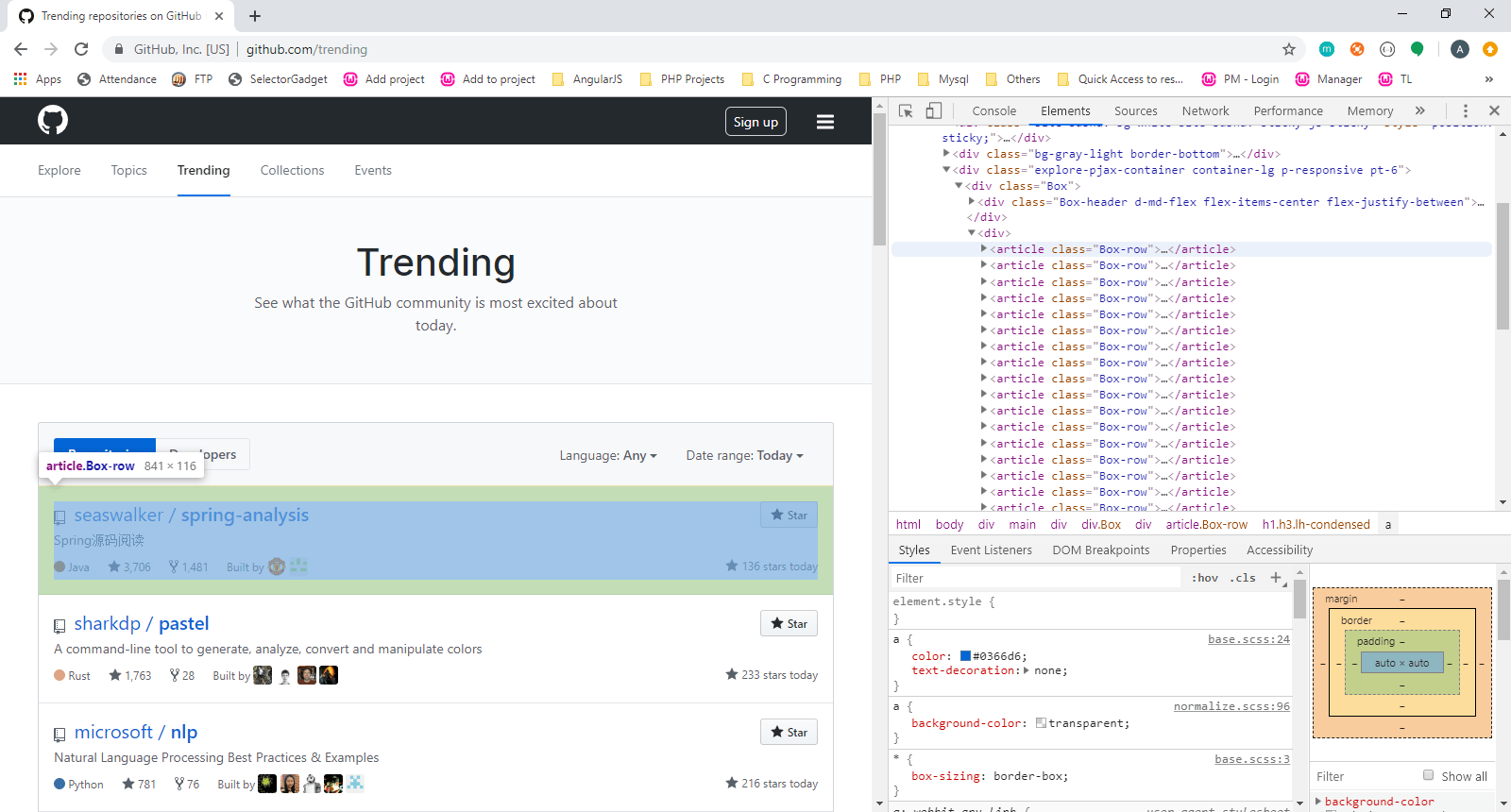Star the sharkdp / pastel repository
Image resolution: width=1511 pixels, height=812 pixels.
789,623
